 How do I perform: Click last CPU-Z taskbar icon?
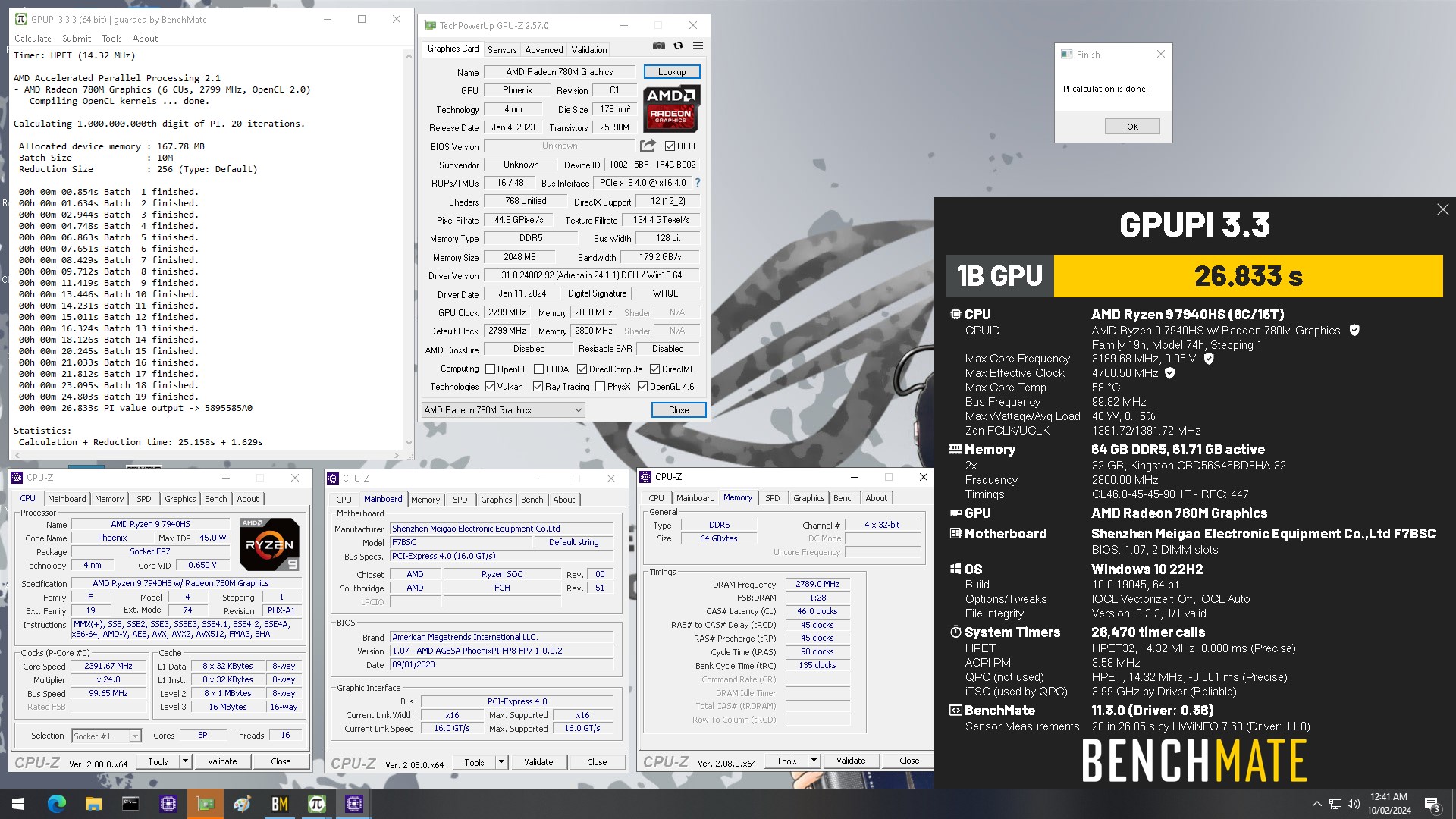[353, 804]
